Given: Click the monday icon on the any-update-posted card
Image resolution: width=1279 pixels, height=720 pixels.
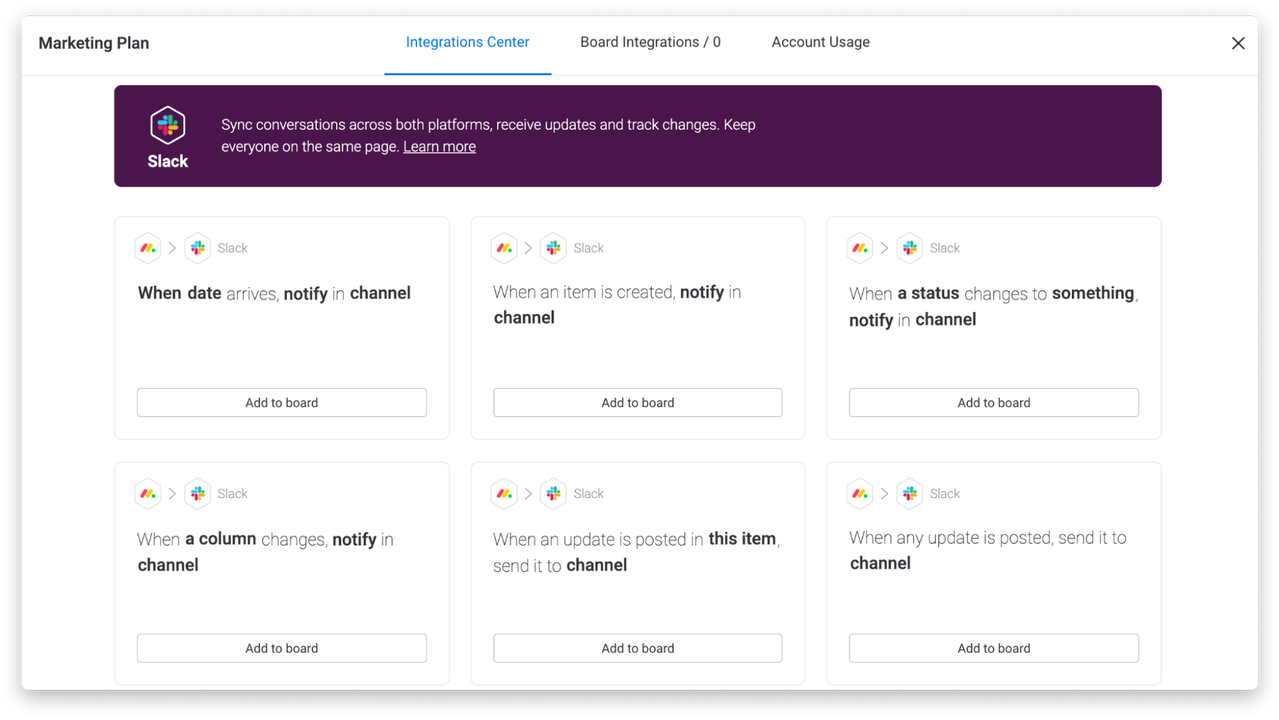Looking at the screenshot, I should point(860,494).
